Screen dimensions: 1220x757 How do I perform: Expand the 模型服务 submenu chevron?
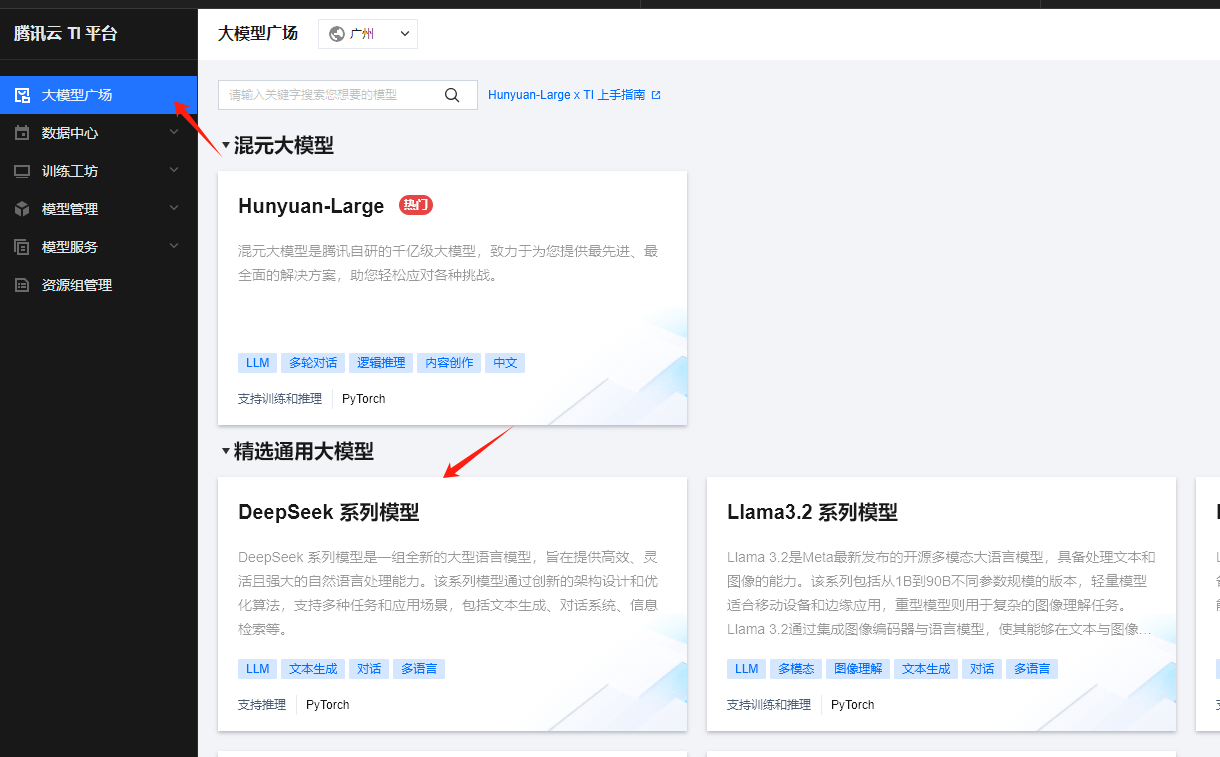pyautogui.click(x=174, y=246)
